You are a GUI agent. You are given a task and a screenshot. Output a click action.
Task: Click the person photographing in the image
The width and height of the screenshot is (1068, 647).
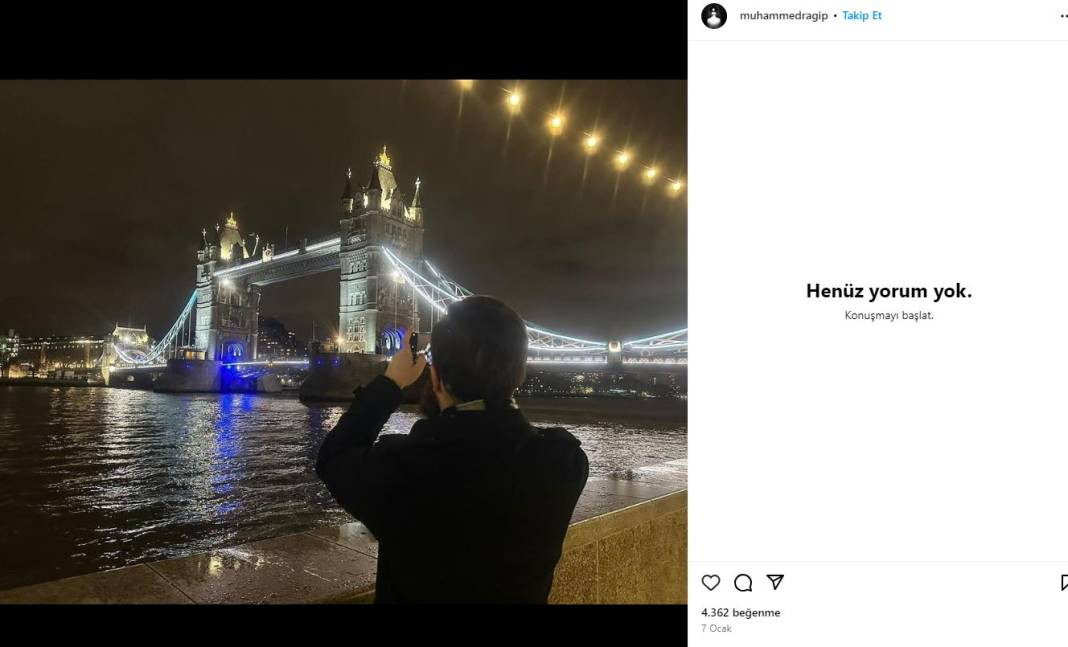(x=460, y=460)
